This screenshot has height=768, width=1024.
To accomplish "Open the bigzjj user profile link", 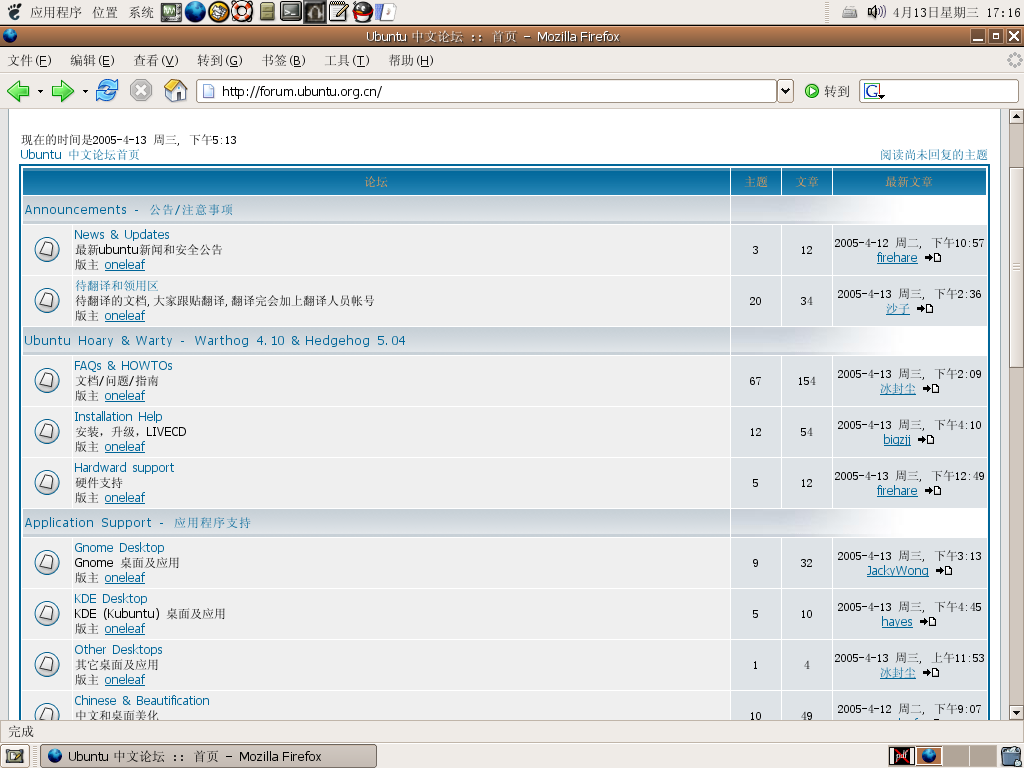I will point(897,440).
